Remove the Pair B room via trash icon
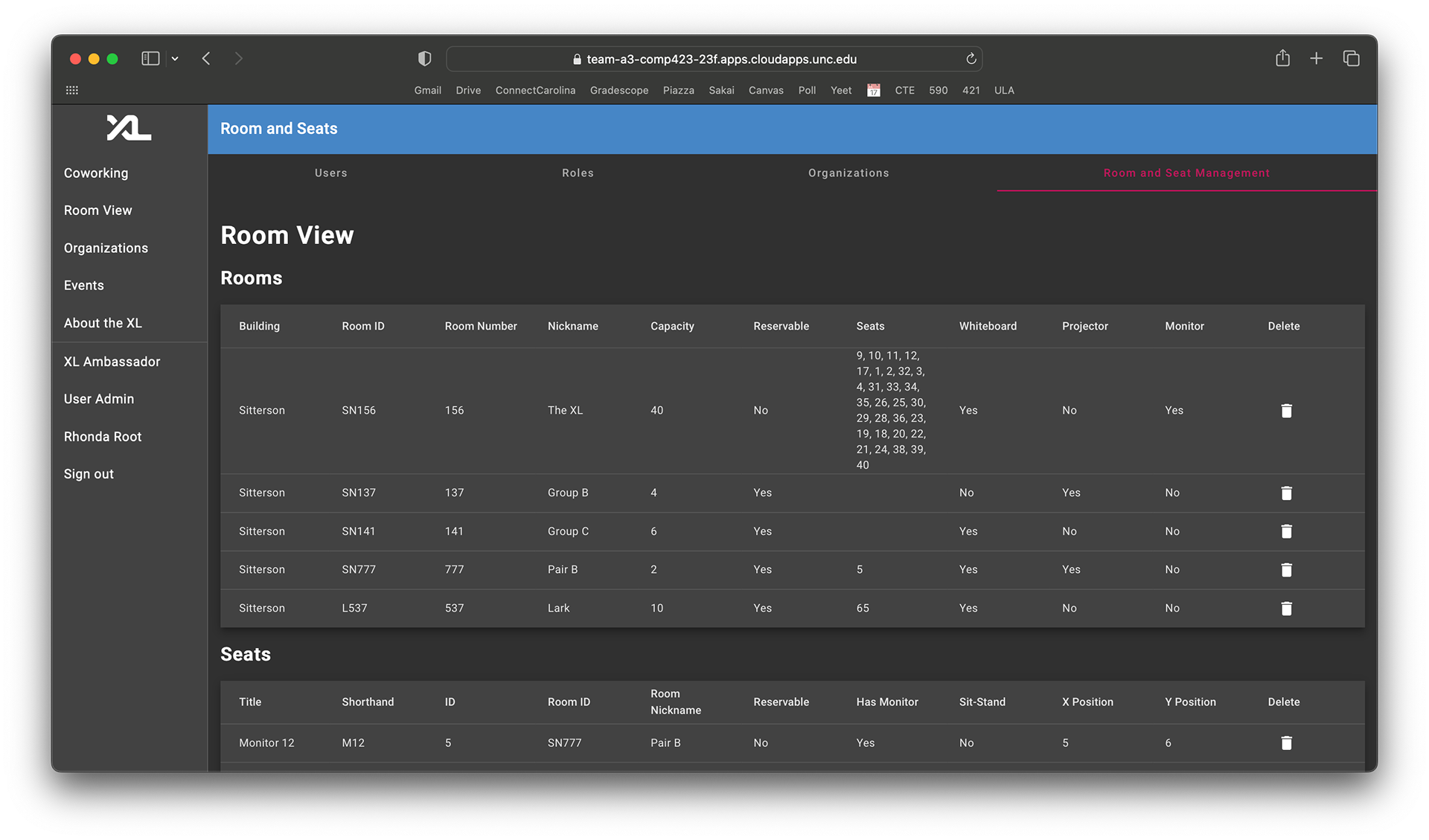Viewport: 1429px width, 840px height. [x=1286, y=570]
